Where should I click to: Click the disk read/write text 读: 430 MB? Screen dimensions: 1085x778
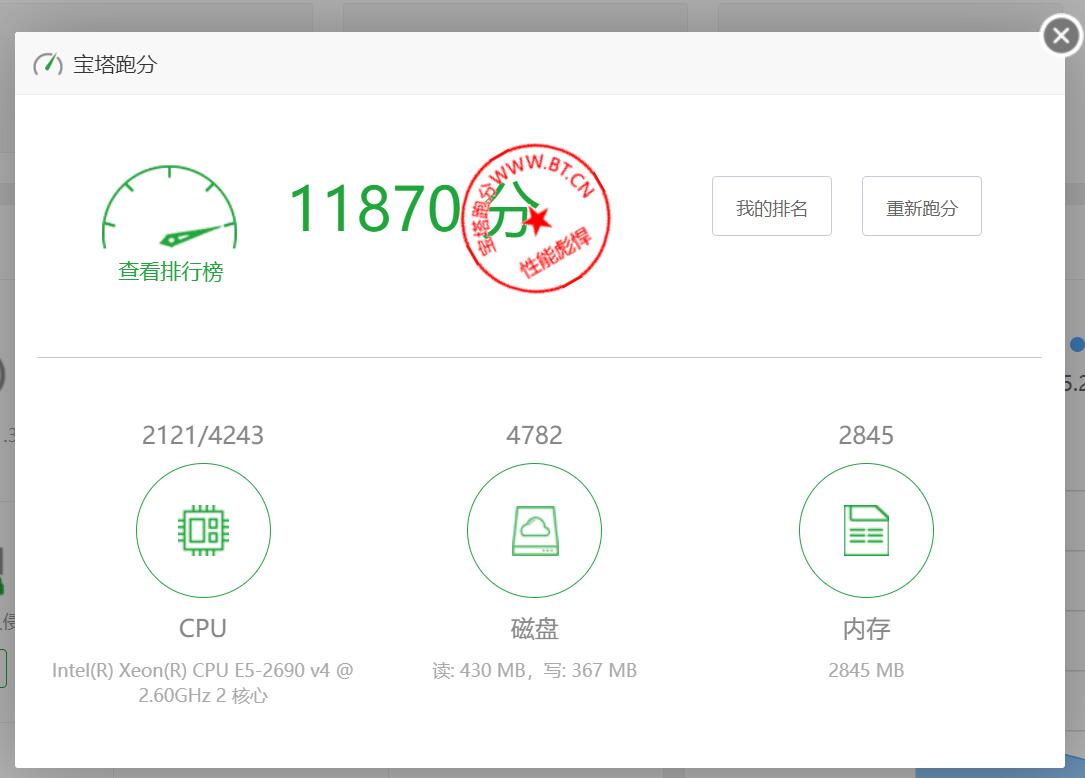[534, 670]
